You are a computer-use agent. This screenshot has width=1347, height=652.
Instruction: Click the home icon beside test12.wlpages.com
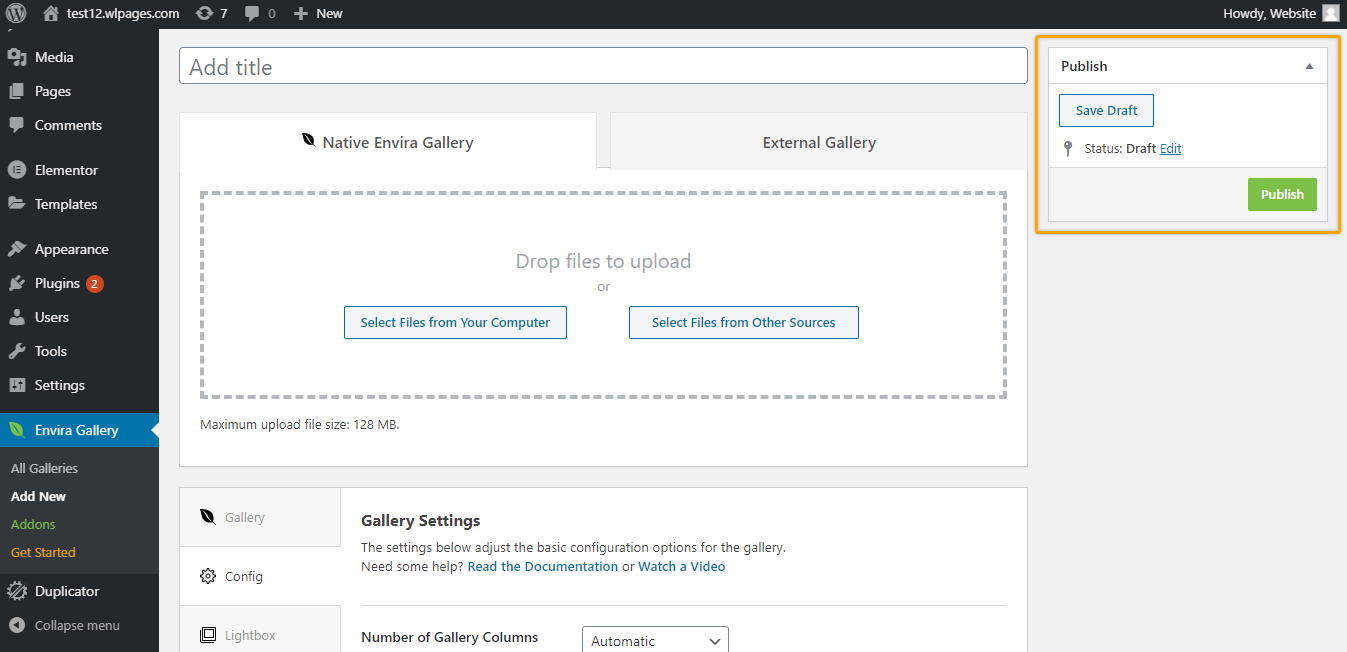click(x=51, y=13)
